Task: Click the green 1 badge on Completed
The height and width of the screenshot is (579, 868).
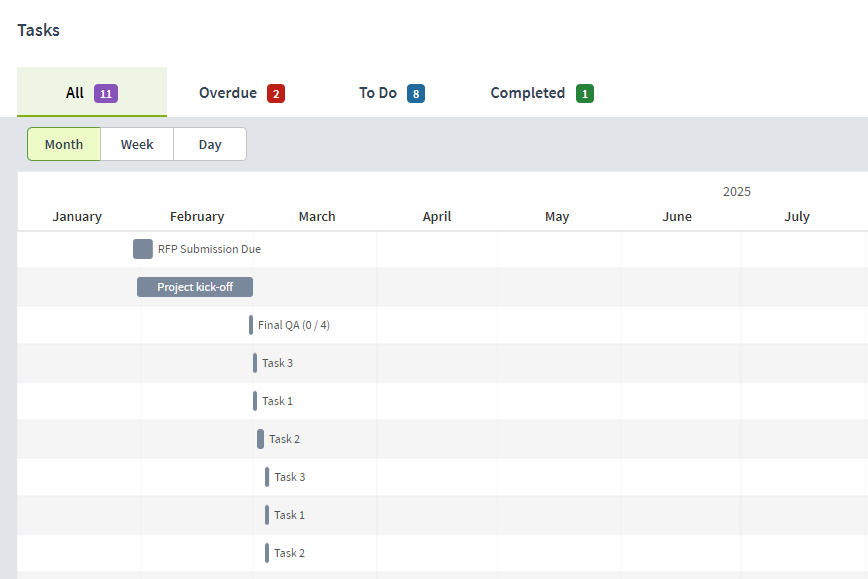Action: click(585, 94)
